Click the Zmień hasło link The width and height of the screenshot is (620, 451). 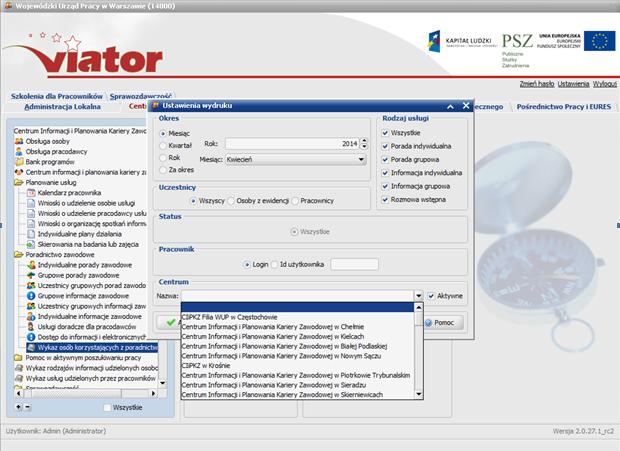click(x=537, y=84)
